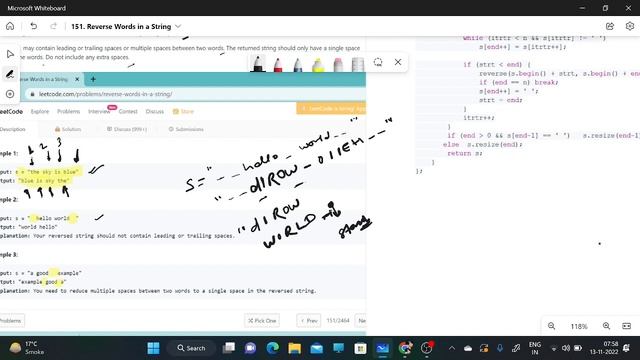Open the Mail app from taskbar
The height and width of the screenshot is (360, 640).
click(316, 348)
